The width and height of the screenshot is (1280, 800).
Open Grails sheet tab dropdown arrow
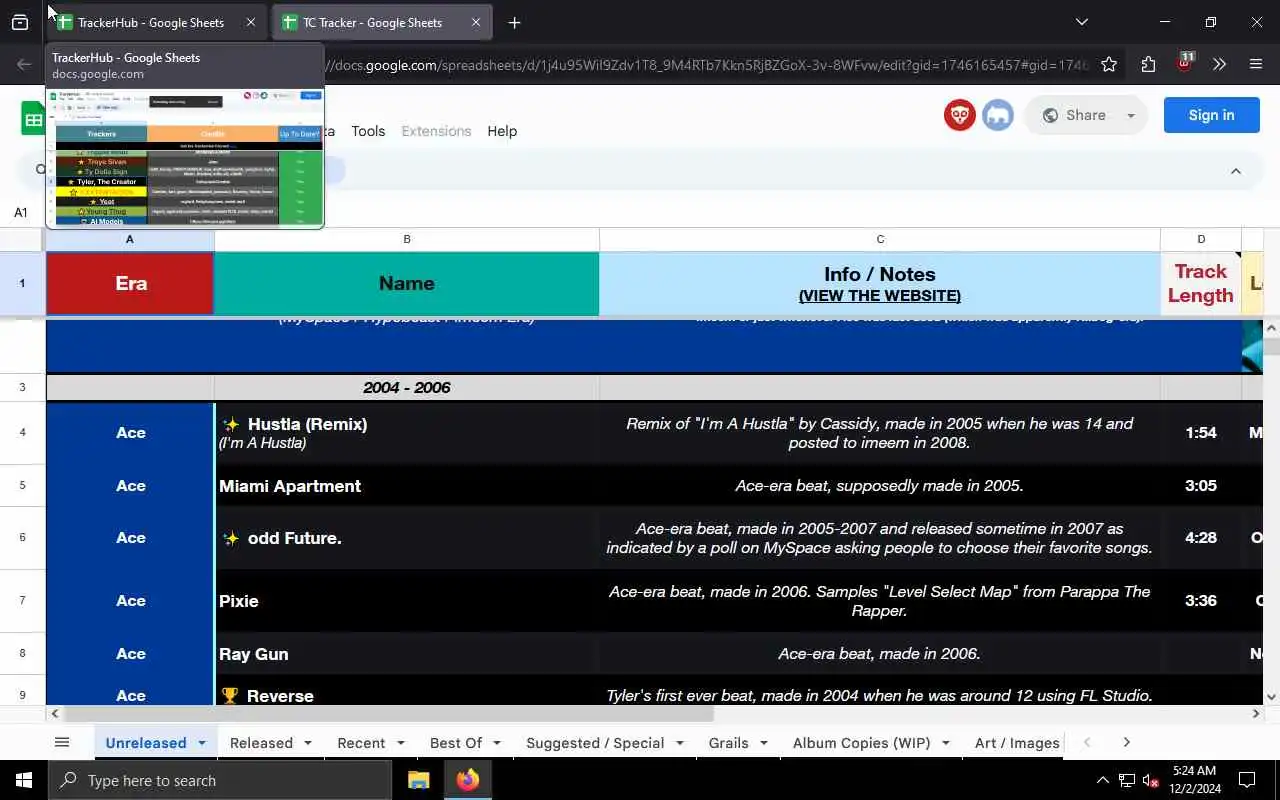(763, 743)
